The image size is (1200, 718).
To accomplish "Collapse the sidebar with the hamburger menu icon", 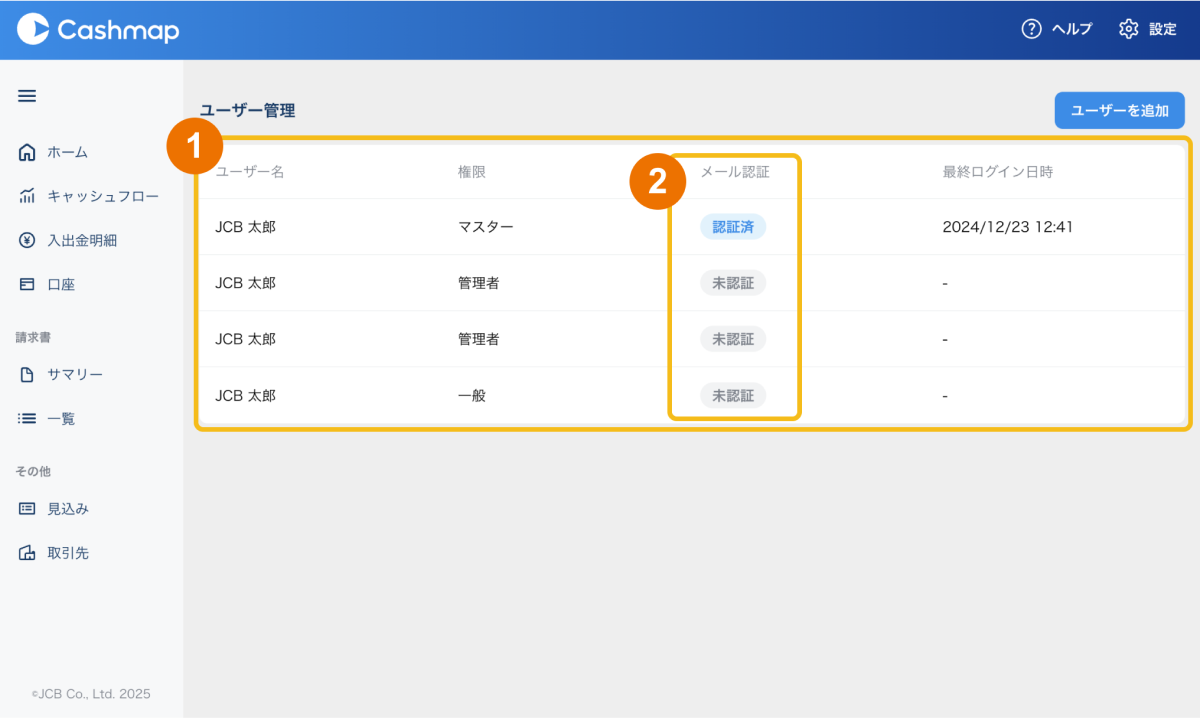I will [x=27, y=96].
